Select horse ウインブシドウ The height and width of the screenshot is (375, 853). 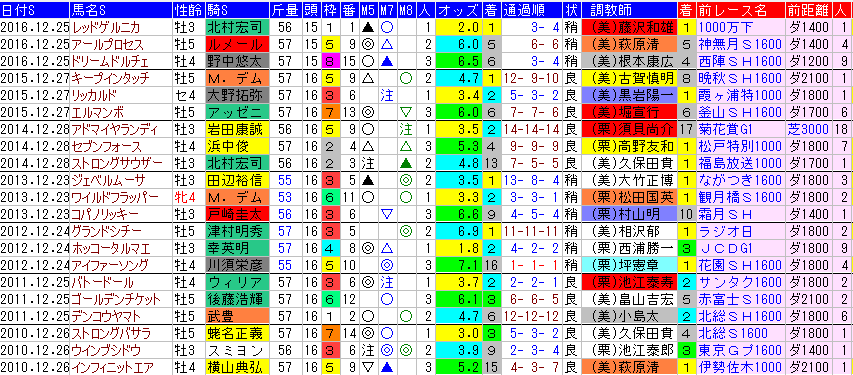106,350
